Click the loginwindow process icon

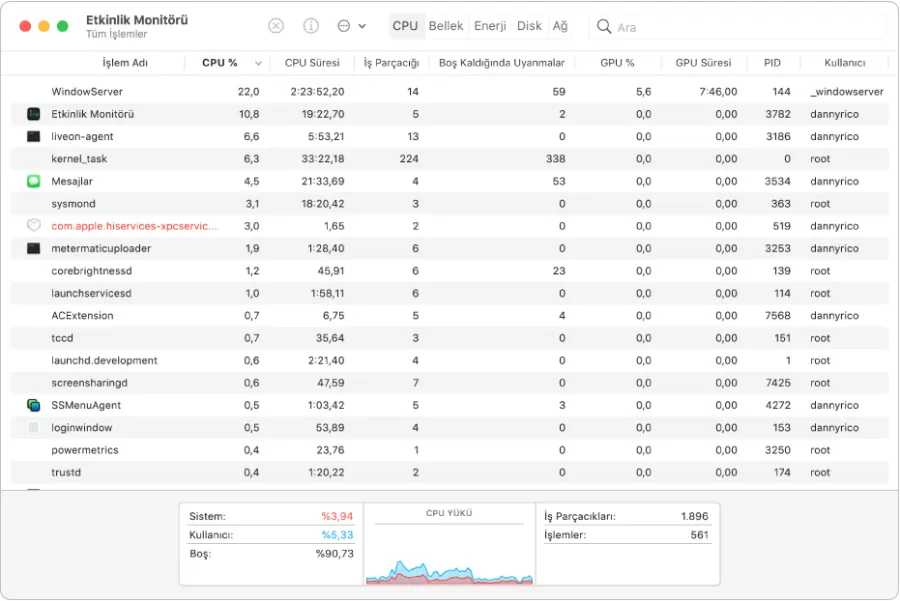click(33, 428)
